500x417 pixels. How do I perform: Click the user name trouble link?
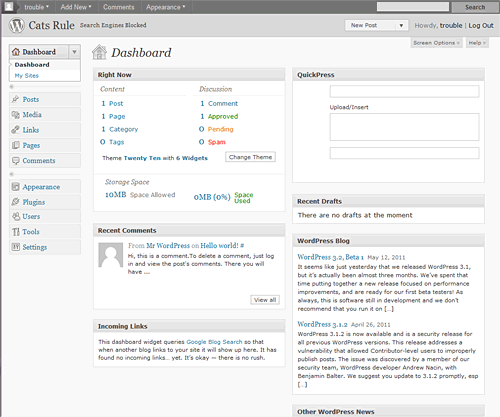pos(451,25)
